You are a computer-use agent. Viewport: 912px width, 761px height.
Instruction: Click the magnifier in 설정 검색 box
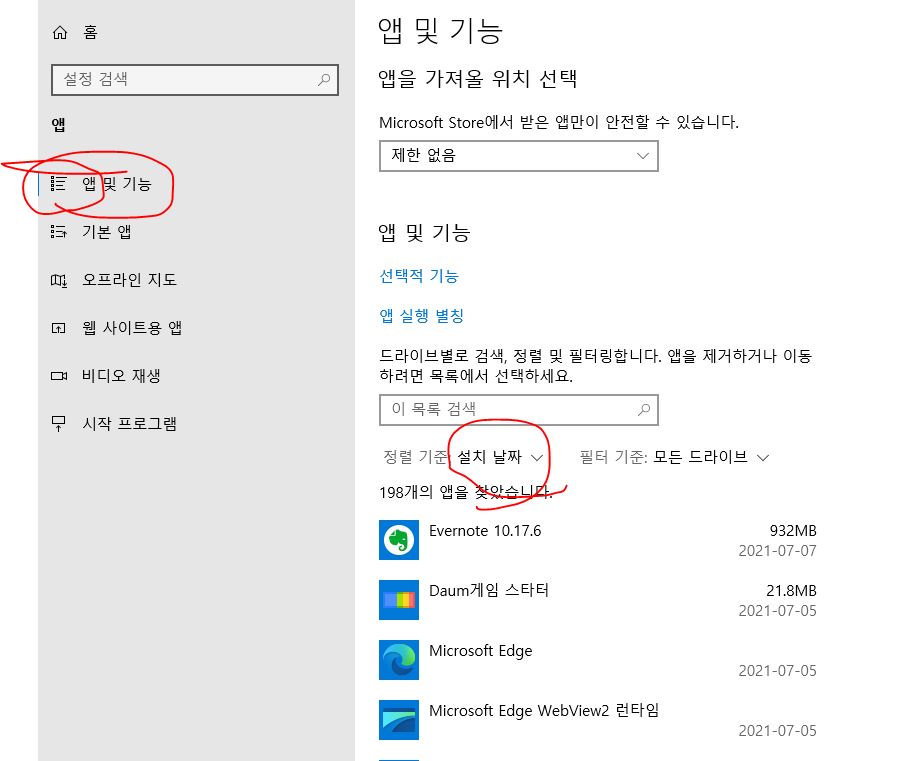pyautogui.click(x=324, y=79)
